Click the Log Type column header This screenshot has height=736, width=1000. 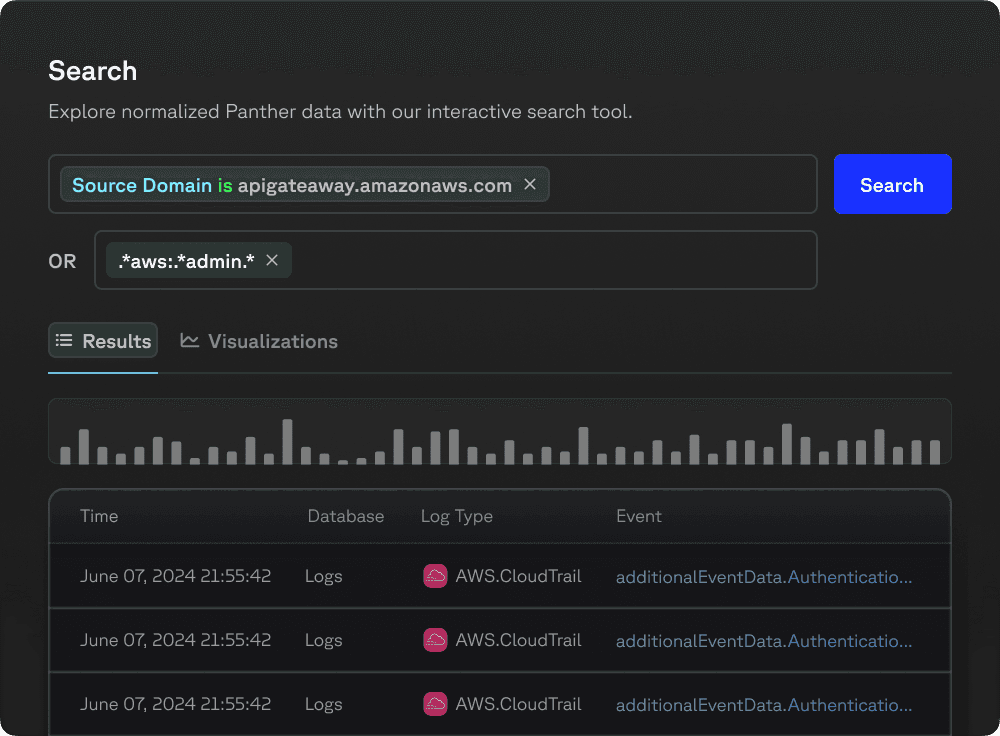457,516
